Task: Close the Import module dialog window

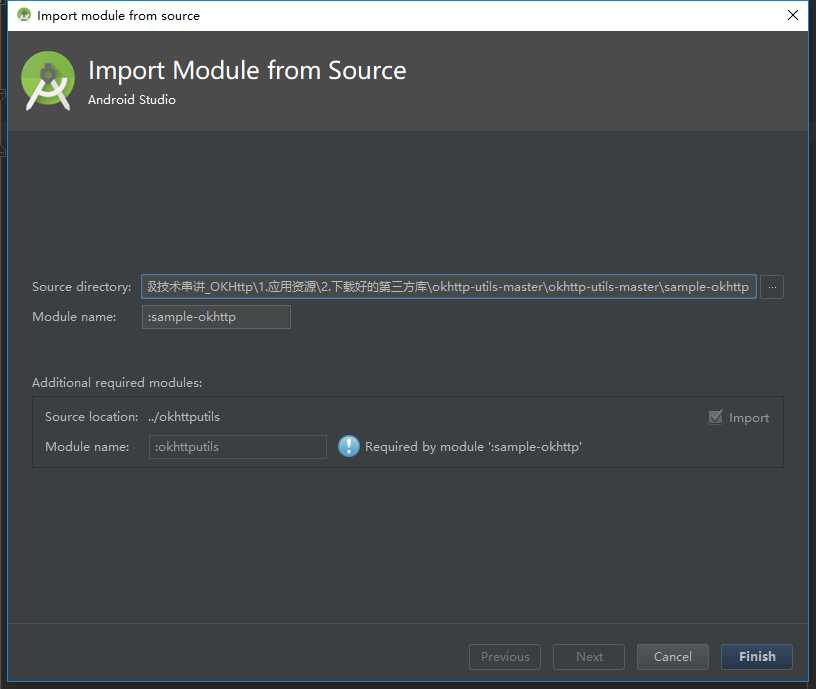Action: coord(792,15)
